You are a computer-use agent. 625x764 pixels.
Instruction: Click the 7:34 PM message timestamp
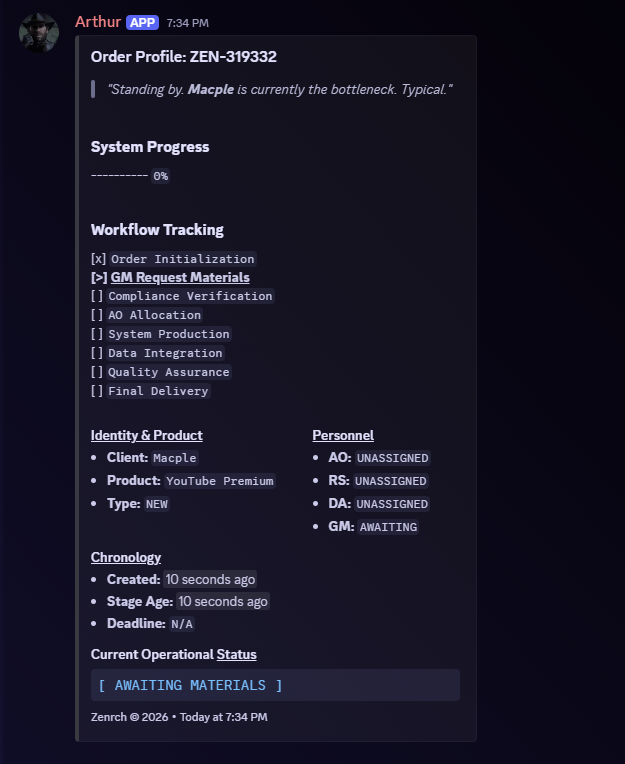[x=188, y=23]
